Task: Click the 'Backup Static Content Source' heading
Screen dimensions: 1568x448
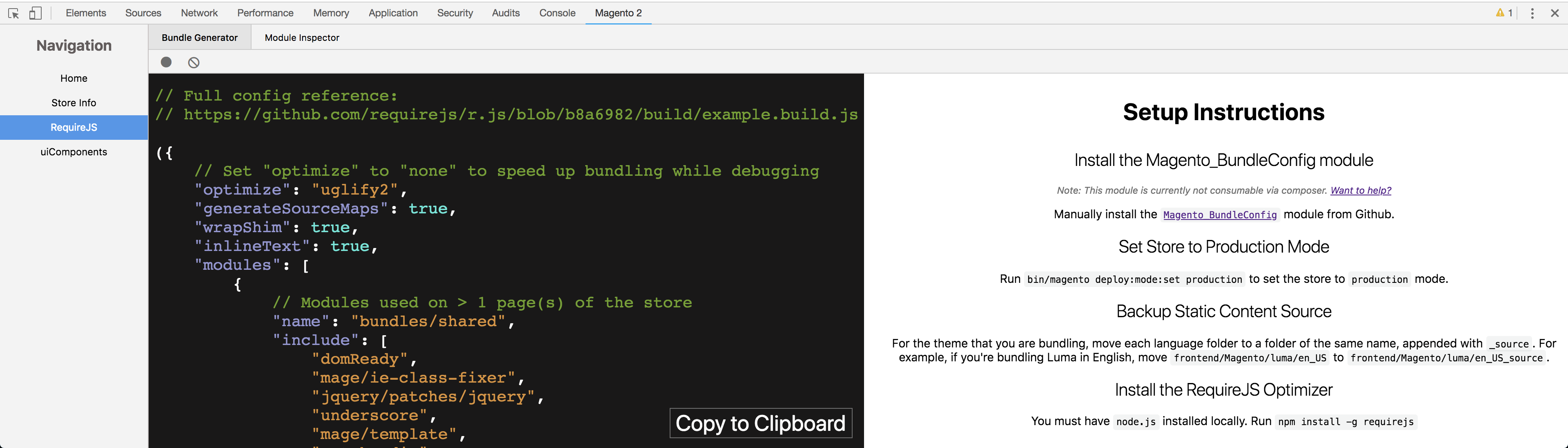Action: pyautogui.click(x=1223, y=311)
